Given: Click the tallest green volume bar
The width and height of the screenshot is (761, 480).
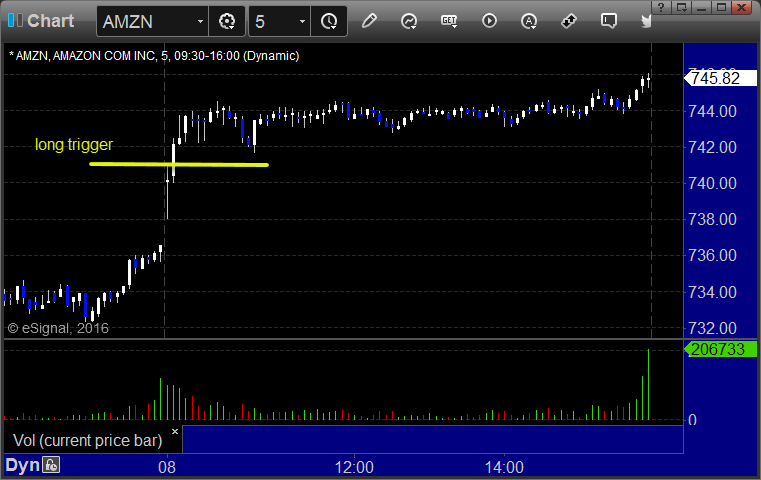Looking at the screenshot, I should tap(648, 384).
